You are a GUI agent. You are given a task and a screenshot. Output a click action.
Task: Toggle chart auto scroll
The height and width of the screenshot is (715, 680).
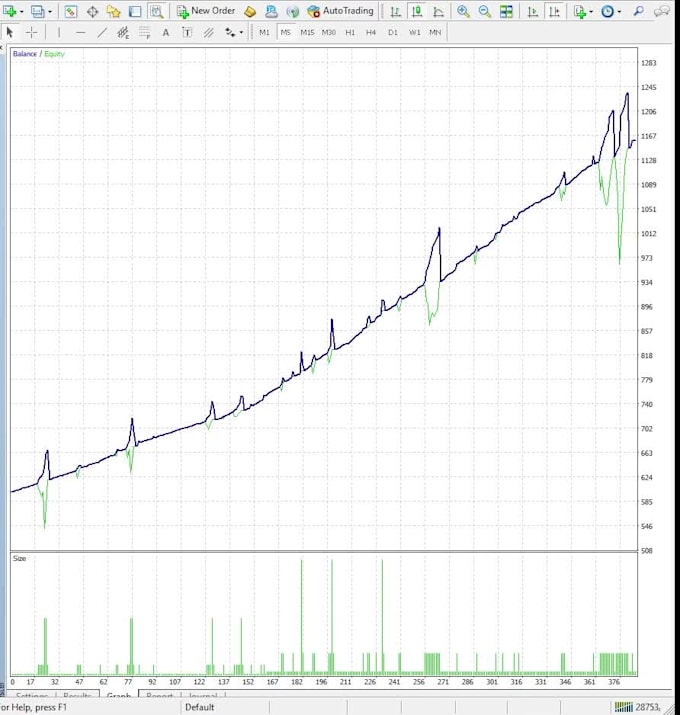533,11
